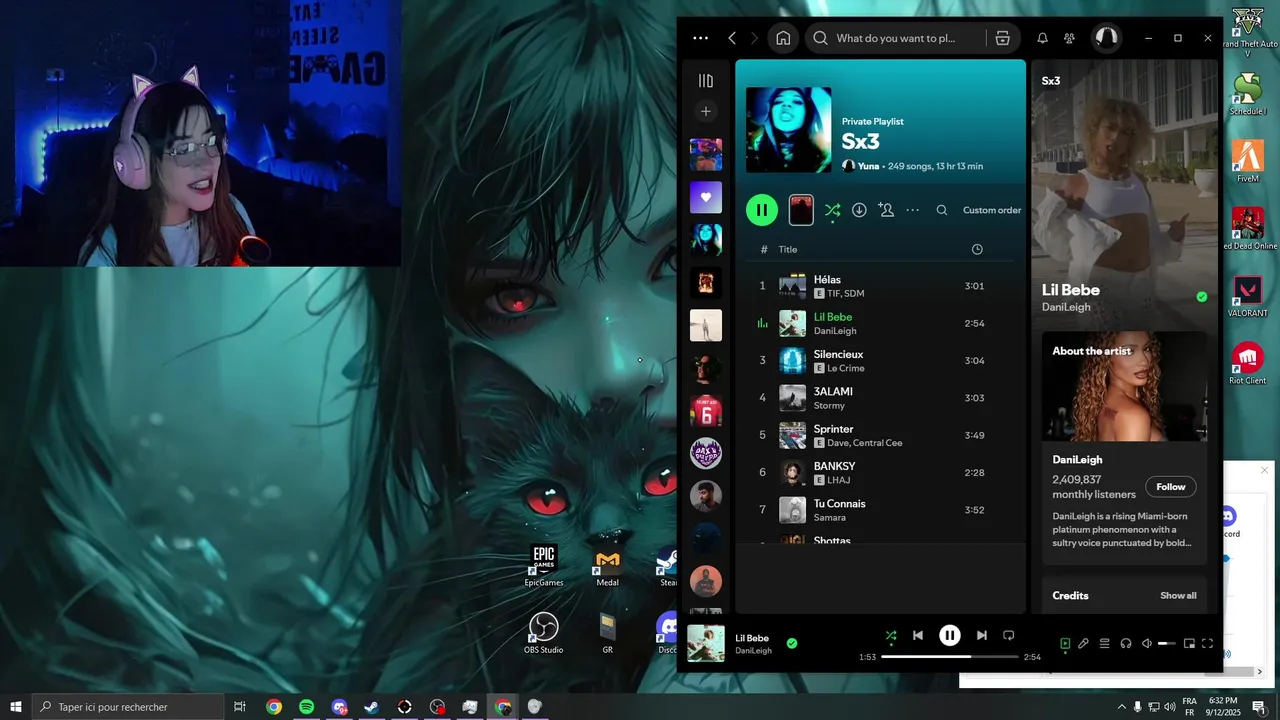The image size is (1280, 720).
Task: Open Spotify from the taskbar
Action: tap(306, 707)
